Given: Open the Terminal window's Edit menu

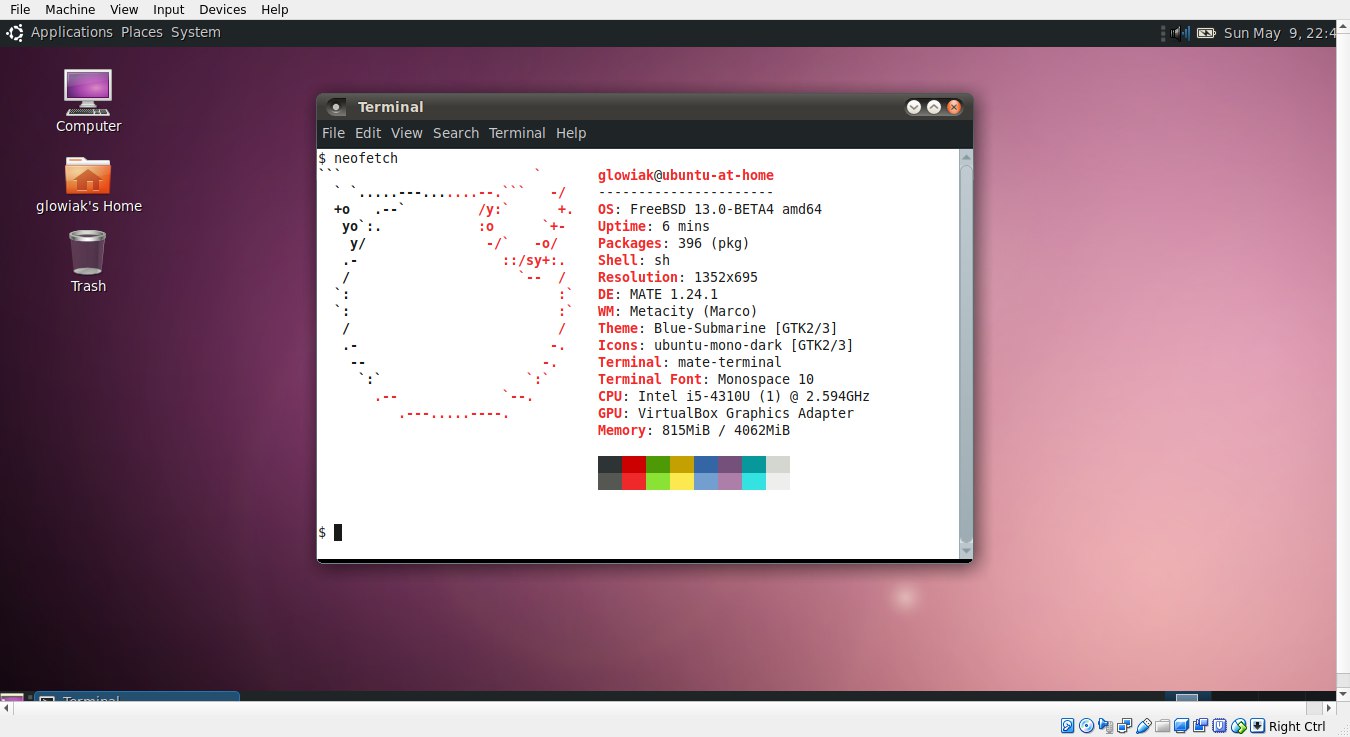Looking at the screenshot, I should click(368, 133).
